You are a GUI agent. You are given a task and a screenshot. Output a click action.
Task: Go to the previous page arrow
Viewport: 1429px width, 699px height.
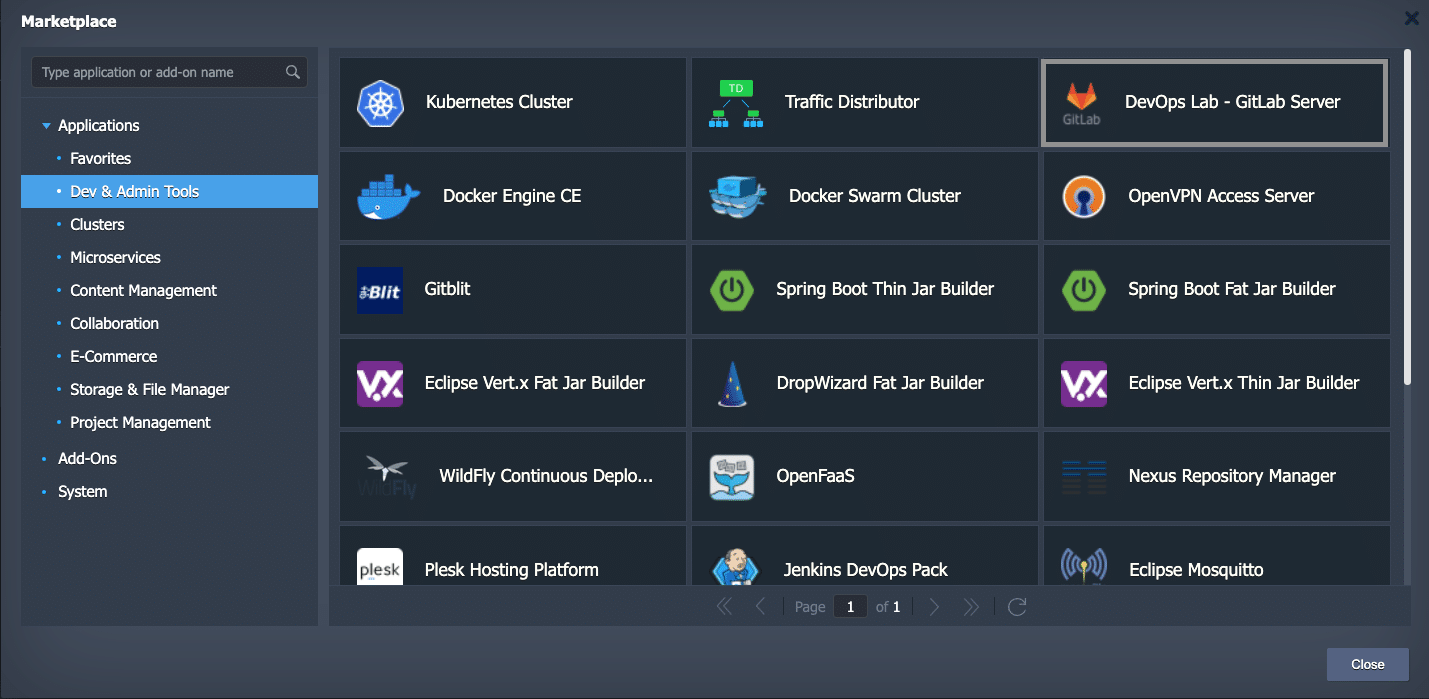(x=760, y=606)
